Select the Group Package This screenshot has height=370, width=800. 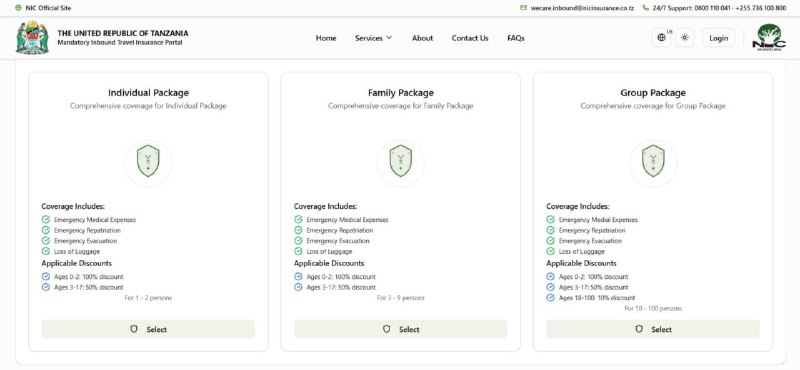pos(653,329)
